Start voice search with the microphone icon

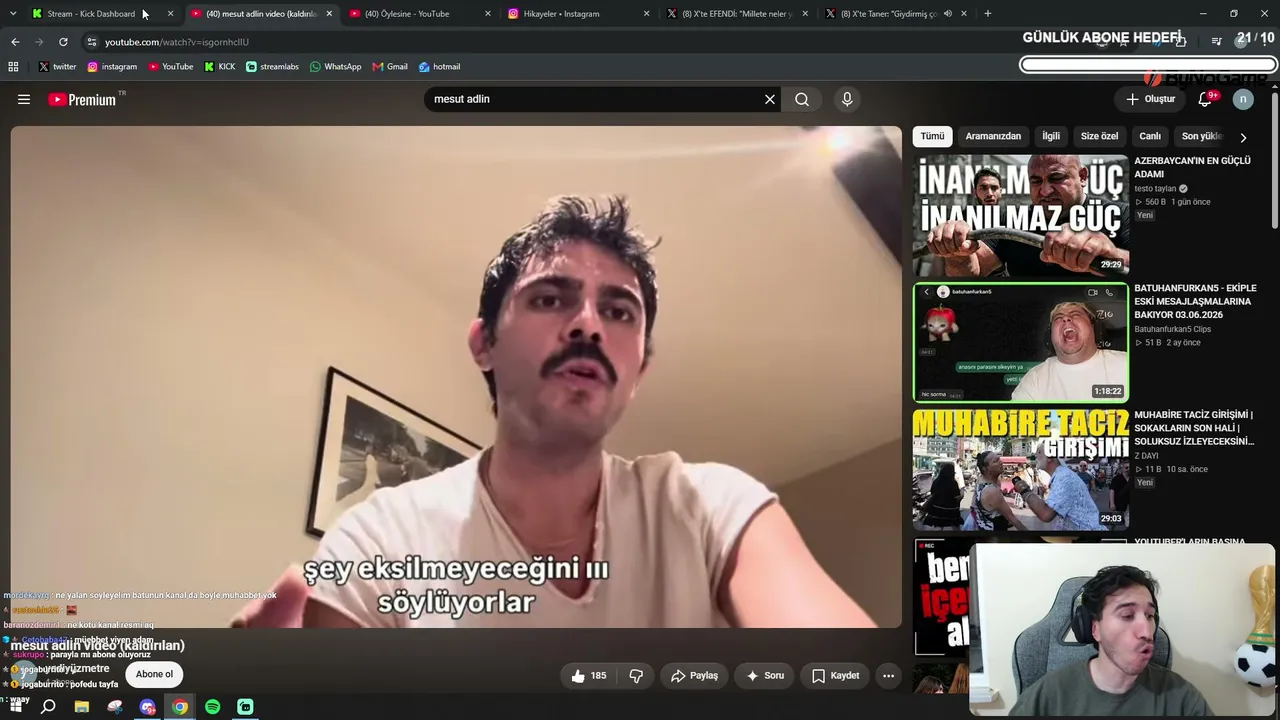847,99
